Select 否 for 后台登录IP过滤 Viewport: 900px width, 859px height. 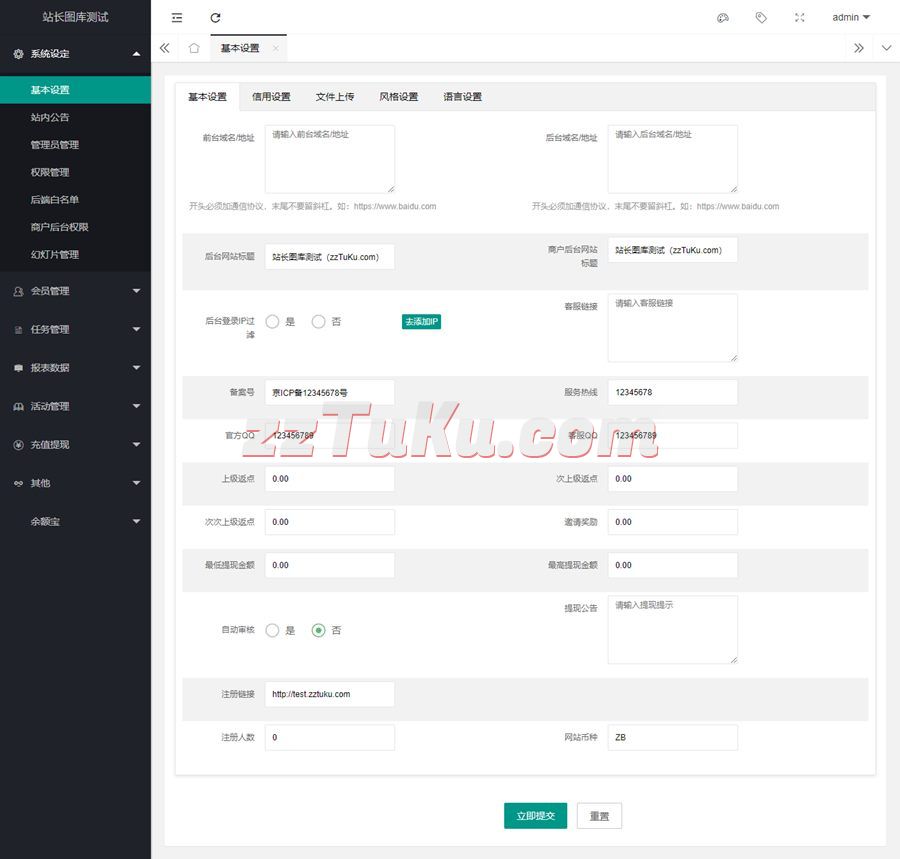(x=319, y=322)
